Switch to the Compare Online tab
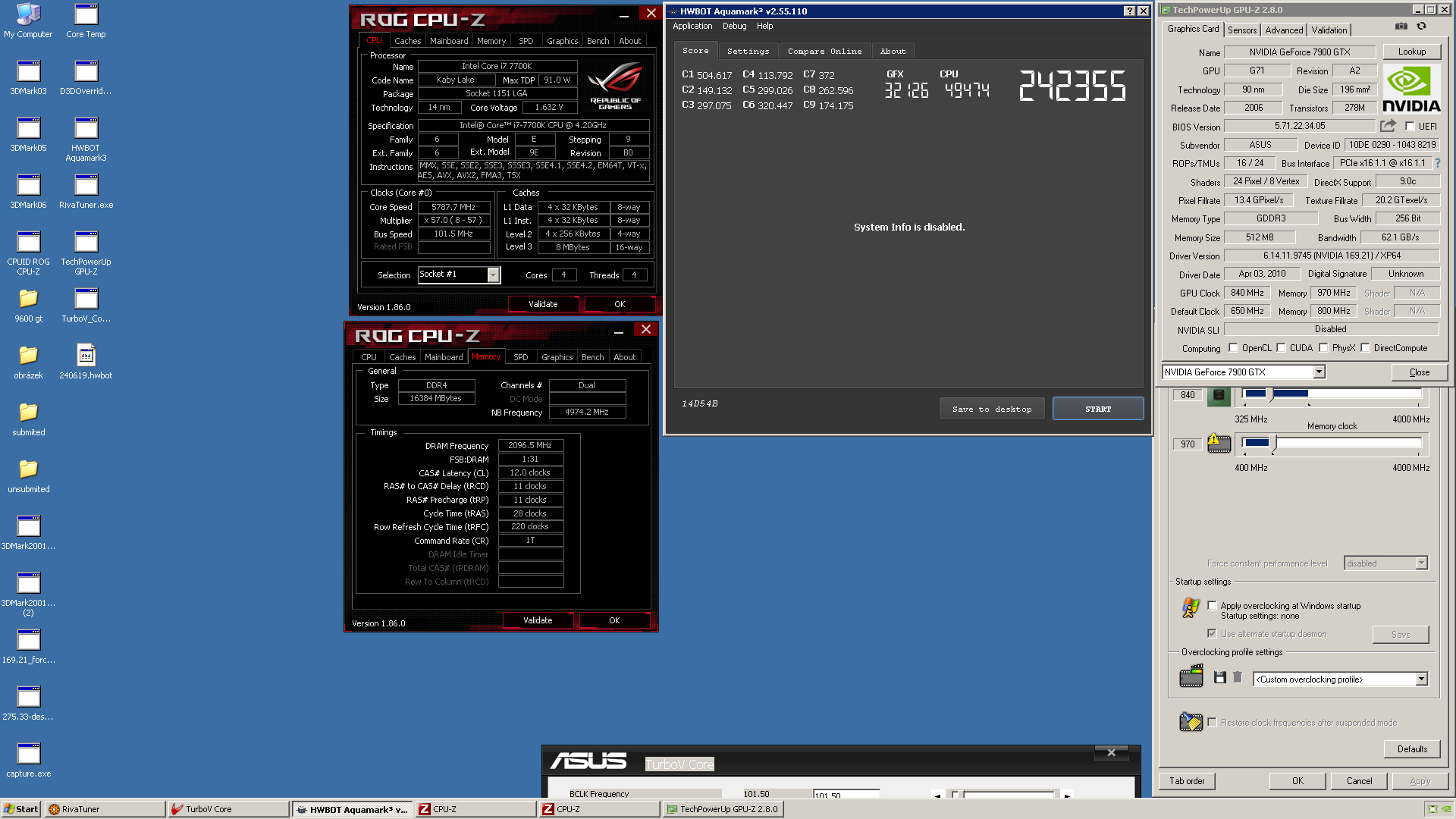The image size is (1456, 819). 824,51
